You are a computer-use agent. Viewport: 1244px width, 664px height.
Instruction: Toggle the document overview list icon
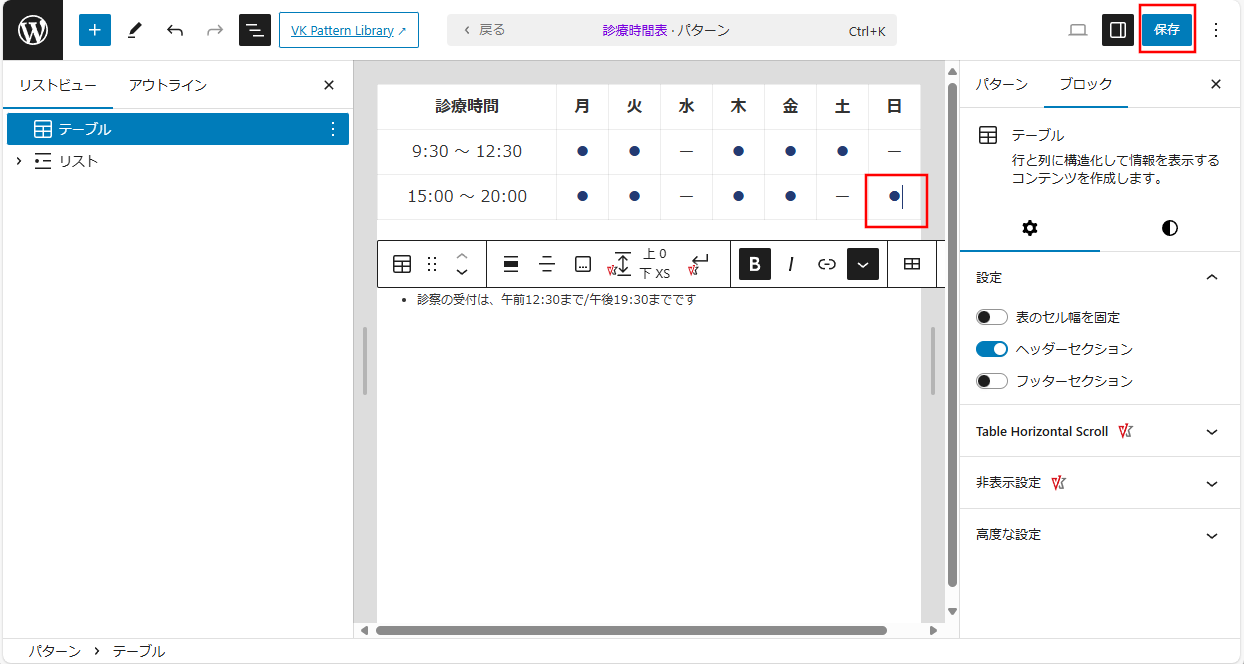point(255,30)
